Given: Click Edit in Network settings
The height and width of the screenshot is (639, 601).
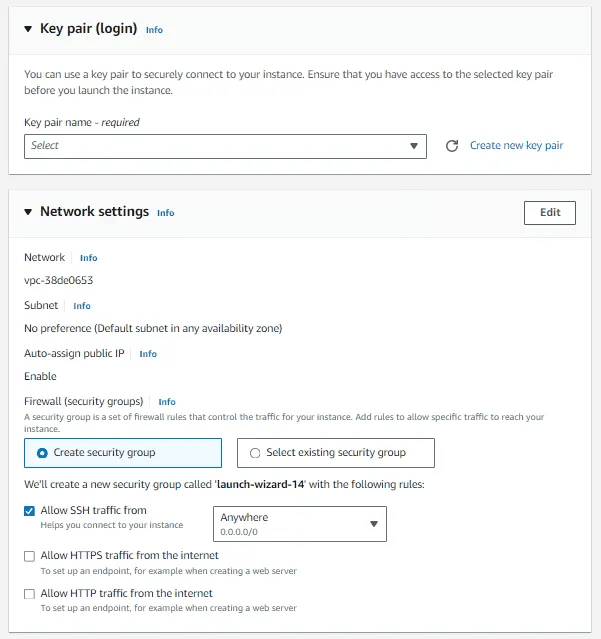Looking at the screenshot, I should pos(550,213).
